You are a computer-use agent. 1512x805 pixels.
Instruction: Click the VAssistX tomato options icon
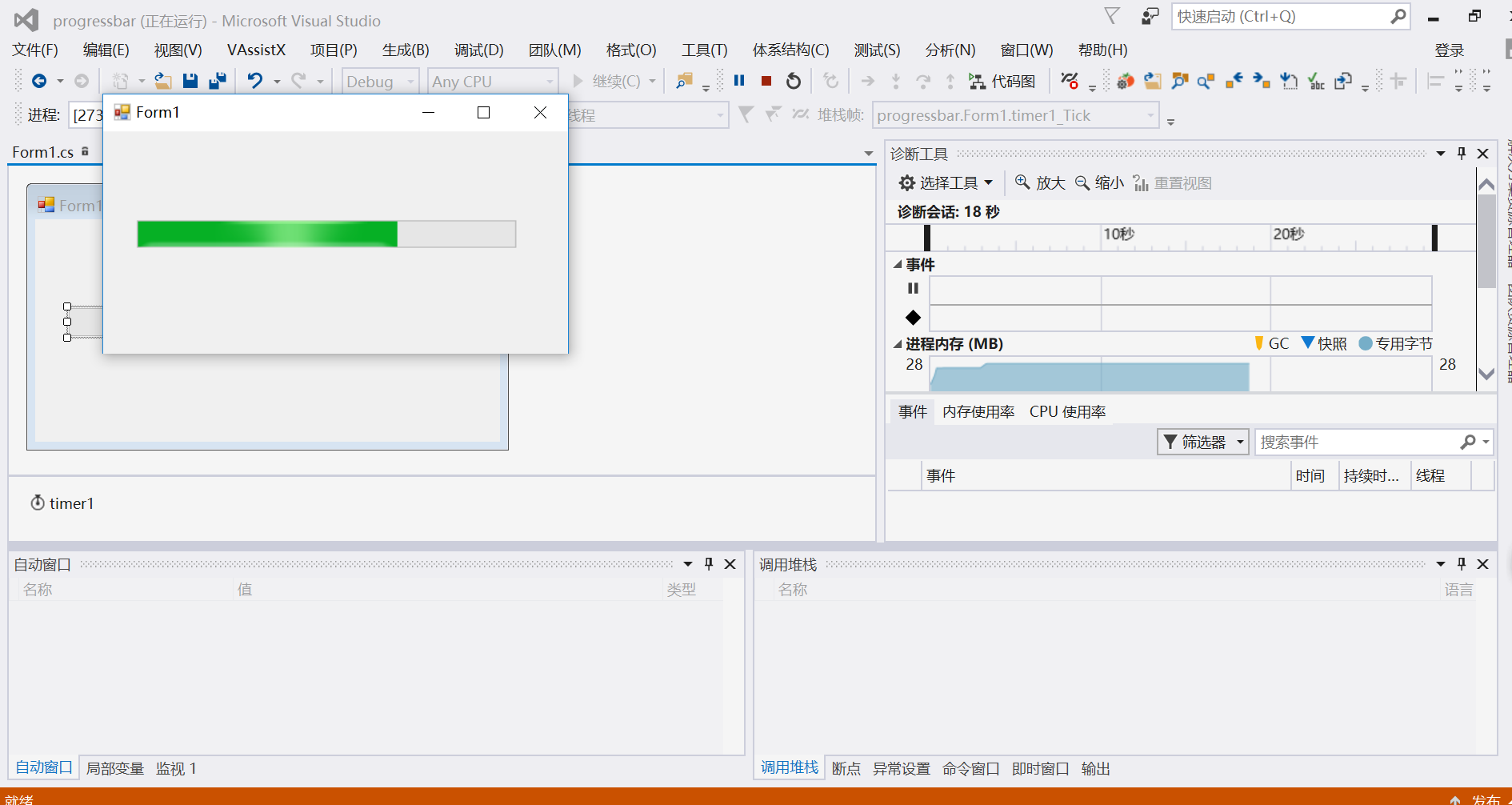click(1126, 81)
